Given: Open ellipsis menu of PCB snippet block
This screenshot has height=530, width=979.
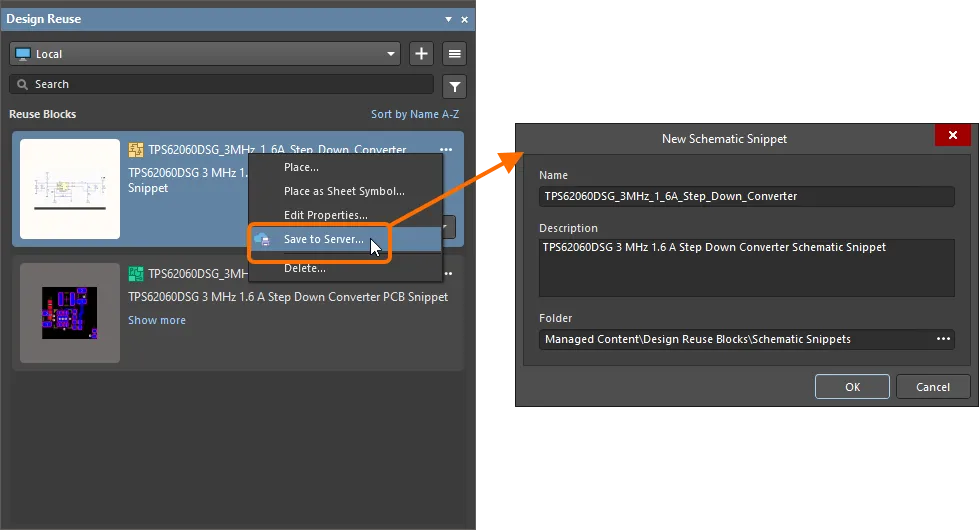Looking at the screenshot, I should click(x=448, y=273).
